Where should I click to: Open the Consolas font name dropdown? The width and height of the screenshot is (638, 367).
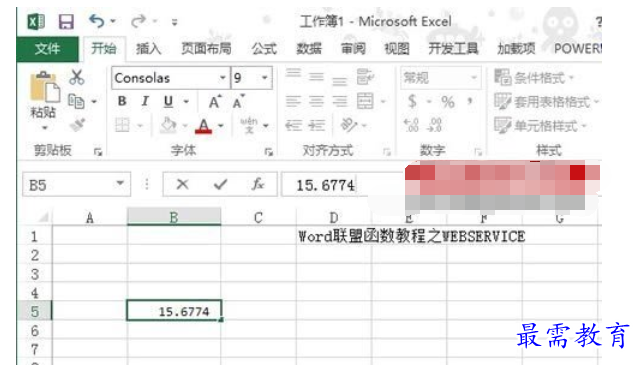pyautogui.click(x=222, y=77)
